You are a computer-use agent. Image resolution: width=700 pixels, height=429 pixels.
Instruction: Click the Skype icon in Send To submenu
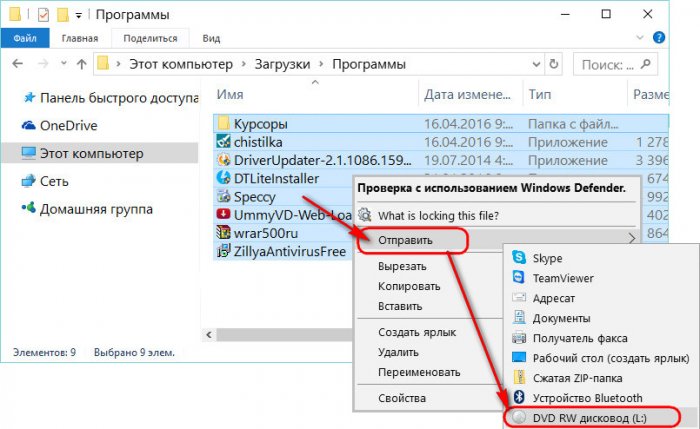point(518,258)
